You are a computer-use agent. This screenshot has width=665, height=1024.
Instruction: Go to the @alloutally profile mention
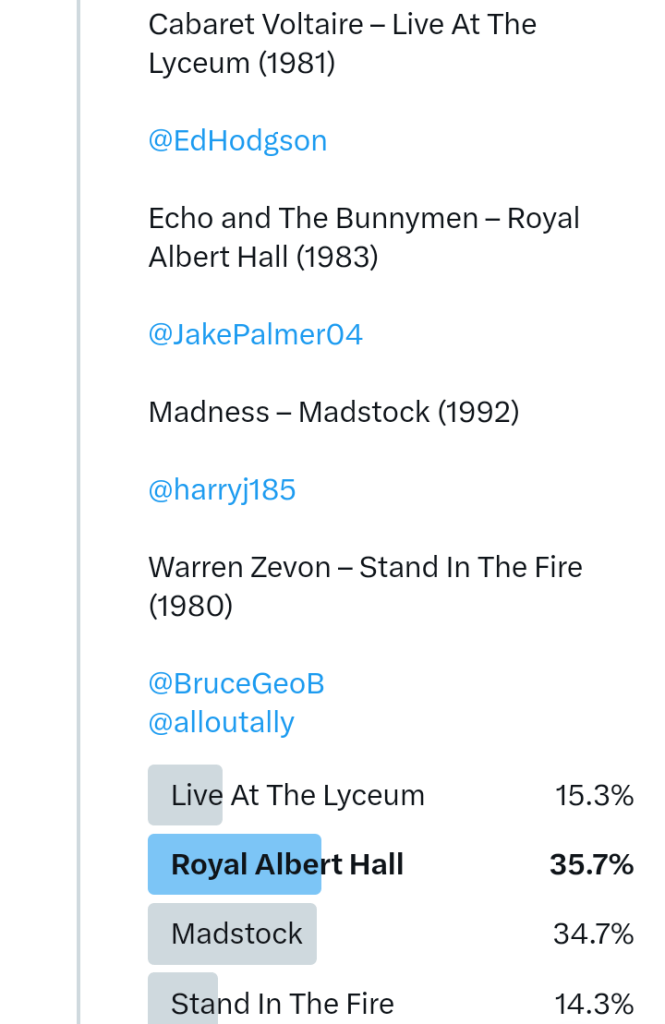tap(221, 722)
